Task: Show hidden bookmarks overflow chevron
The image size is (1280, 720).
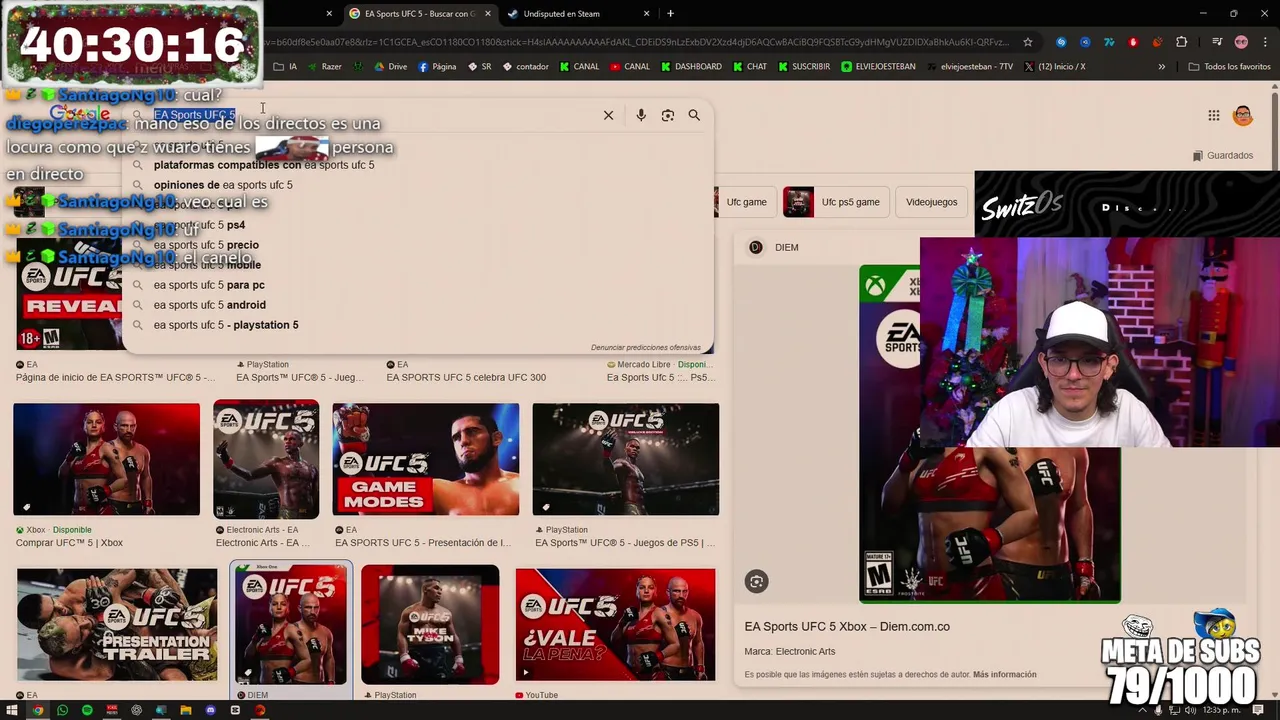Action: pyautogui.click(x=1161, y=67)
